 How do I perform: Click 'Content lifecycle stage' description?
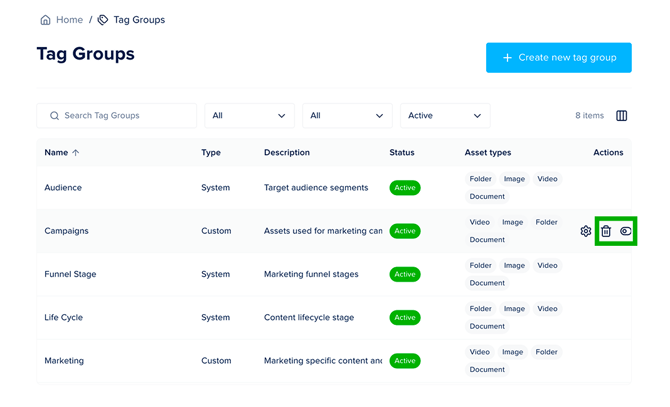point(309,317)
